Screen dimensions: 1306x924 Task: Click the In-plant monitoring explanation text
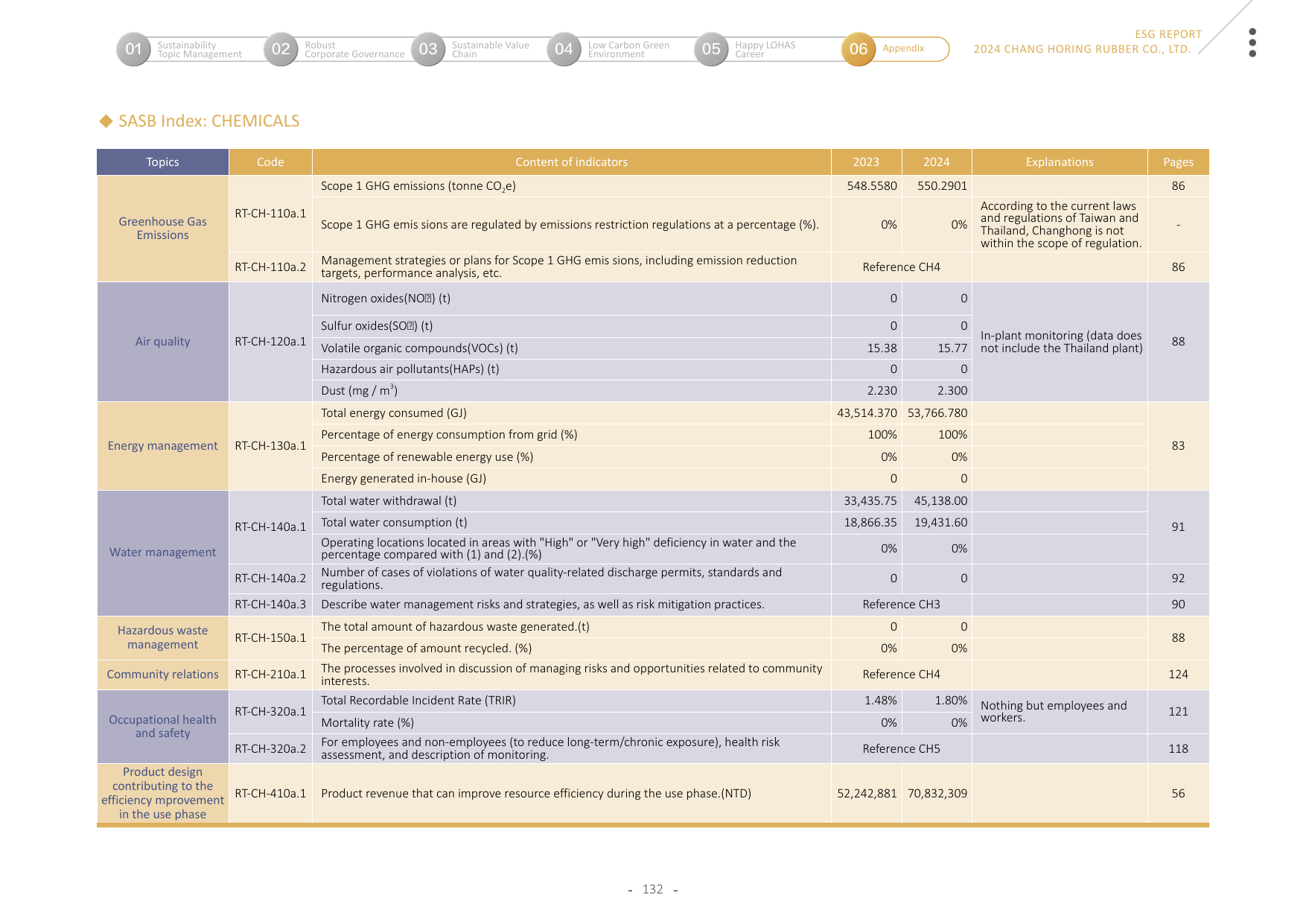[1061, 342]
